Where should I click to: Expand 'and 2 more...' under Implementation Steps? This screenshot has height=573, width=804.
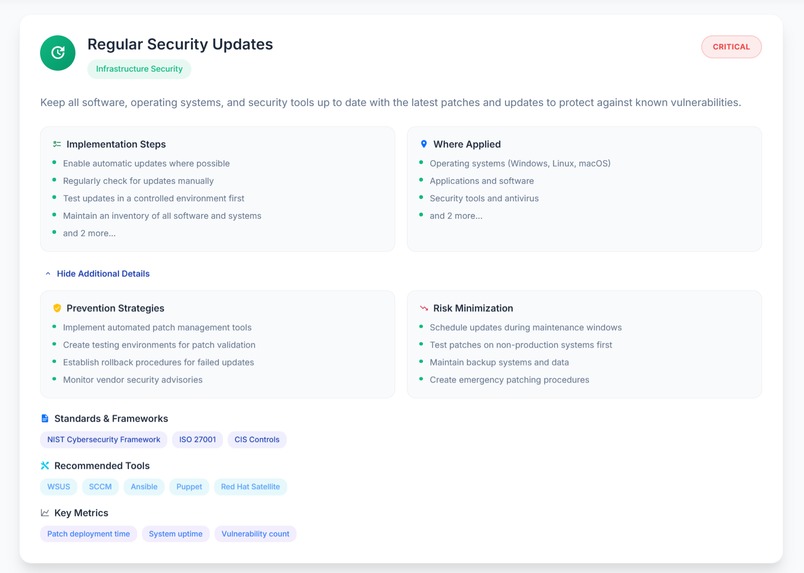coord(89,233)
